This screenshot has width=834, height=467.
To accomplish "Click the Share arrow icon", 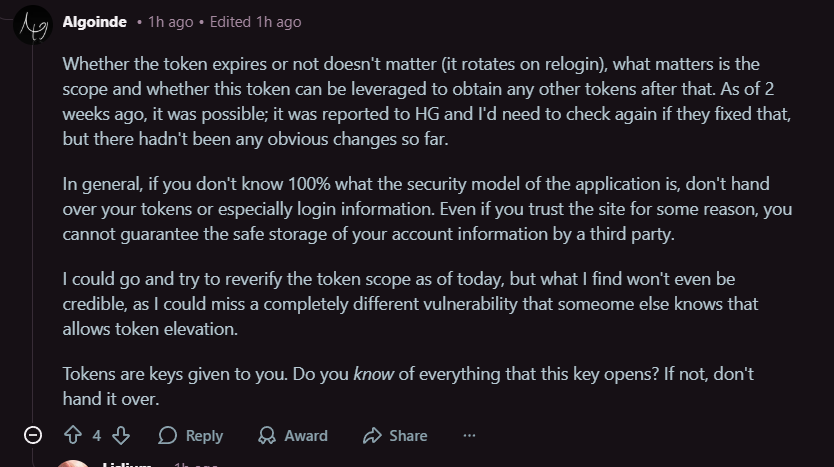I will (x=372, y=435).
